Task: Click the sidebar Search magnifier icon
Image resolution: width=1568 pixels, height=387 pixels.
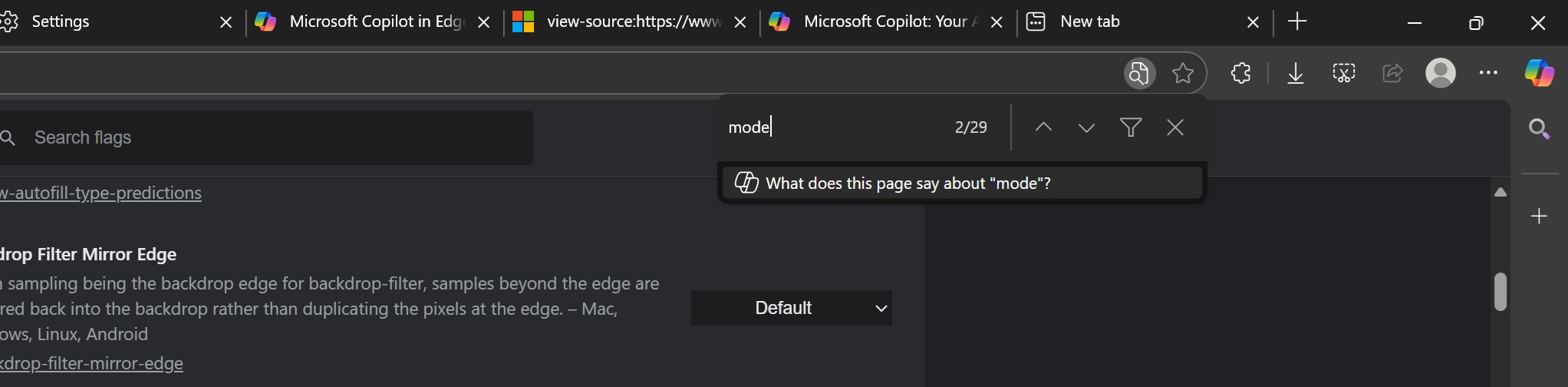Action: click(x=1539, y=129)
